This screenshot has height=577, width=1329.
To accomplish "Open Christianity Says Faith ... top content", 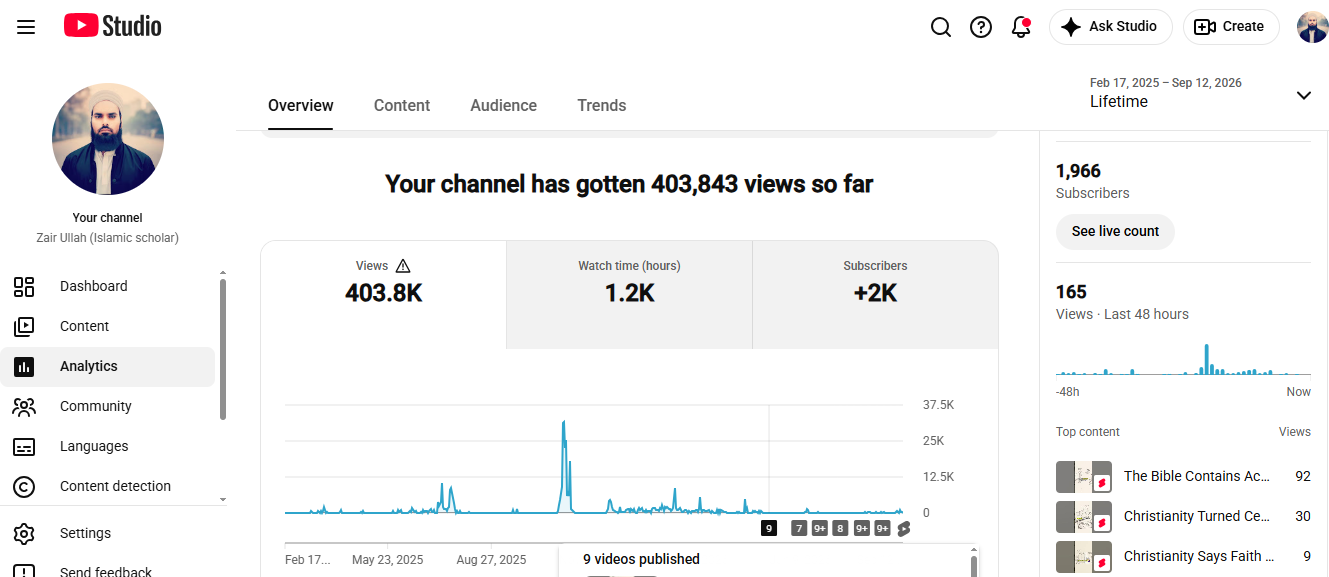I will (1198, 556).
